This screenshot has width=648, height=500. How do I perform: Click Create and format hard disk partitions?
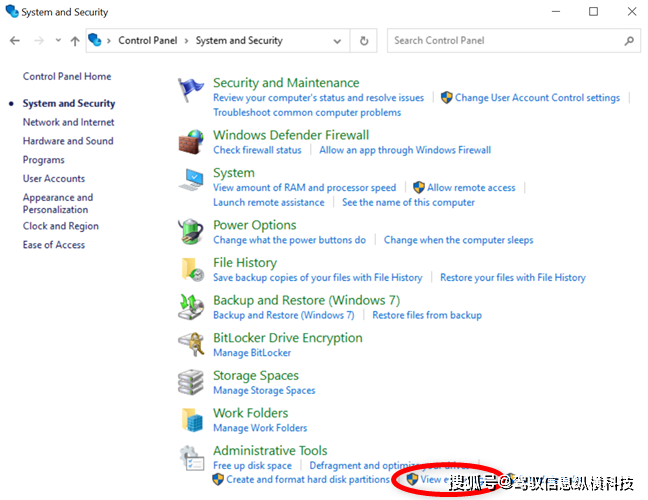[x=308, y=480]
